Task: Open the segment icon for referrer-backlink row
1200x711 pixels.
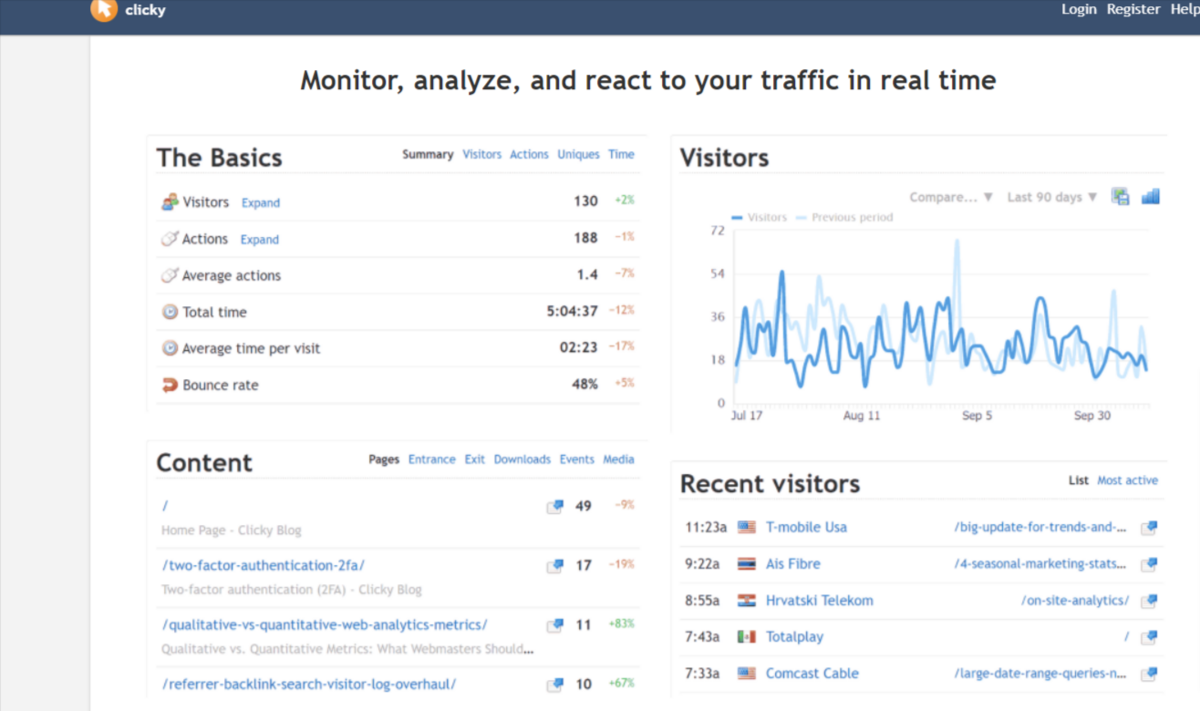Action: pyautogui.click(x=555, y=685)
